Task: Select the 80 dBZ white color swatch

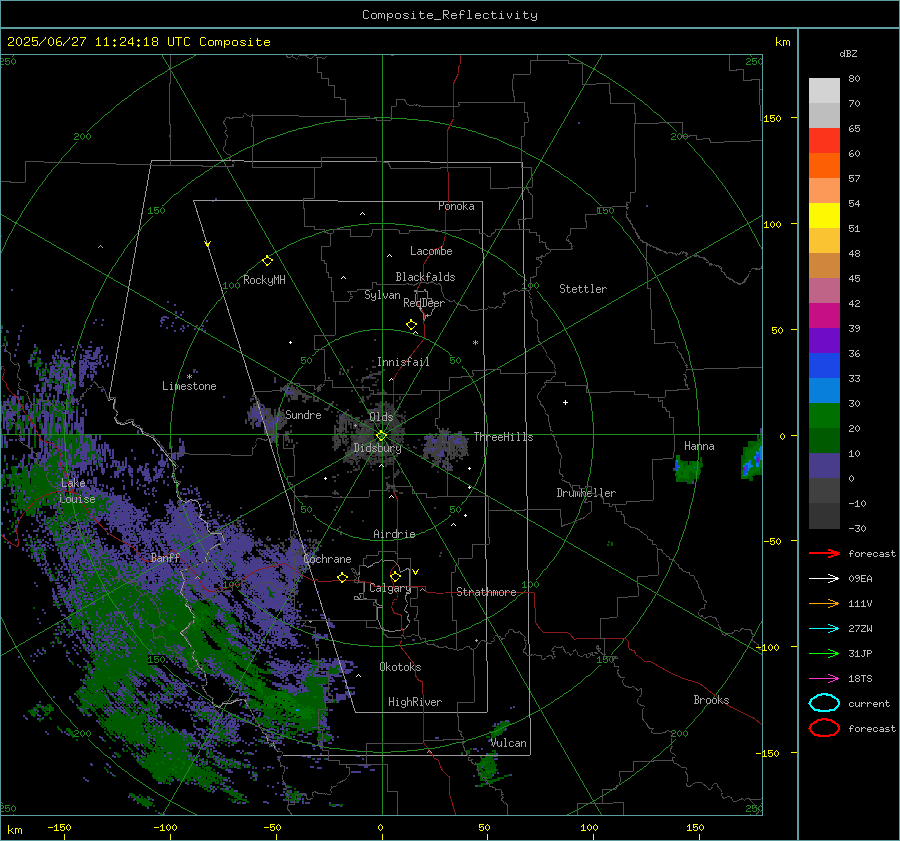Action: click(824, 90)
